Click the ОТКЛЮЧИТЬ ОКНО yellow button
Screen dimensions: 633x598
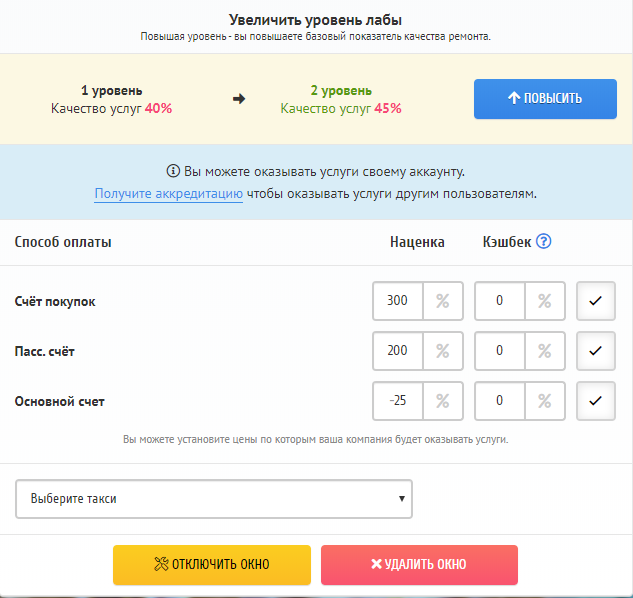pos(212,564)
